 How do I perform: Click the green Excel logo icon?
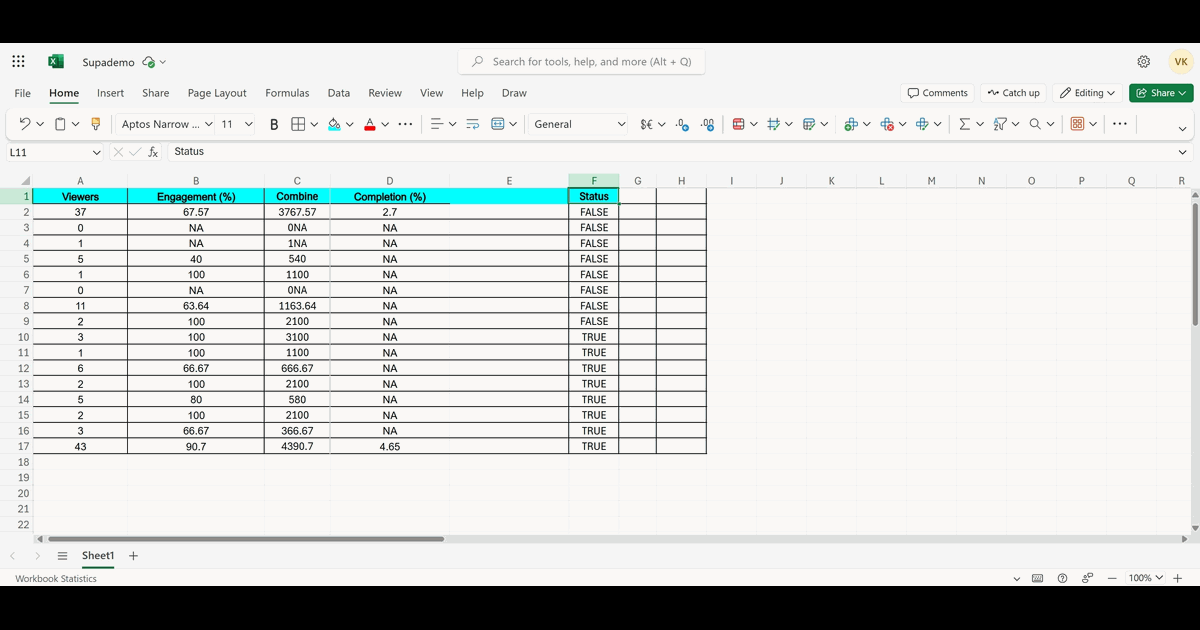tap(56, 62)
